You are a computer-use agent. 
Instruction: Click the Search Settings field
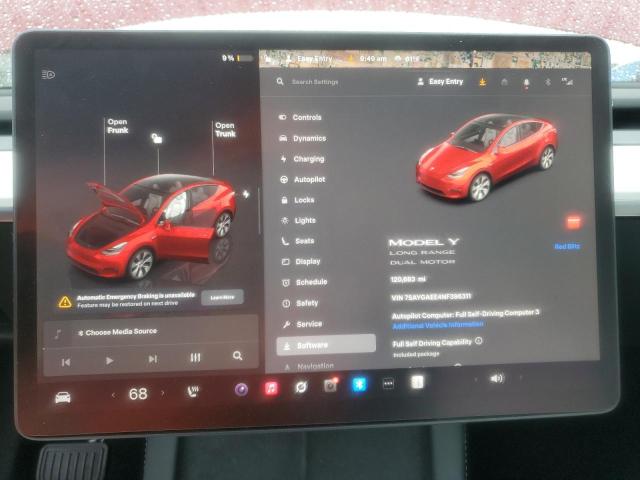tap(315, 82)
